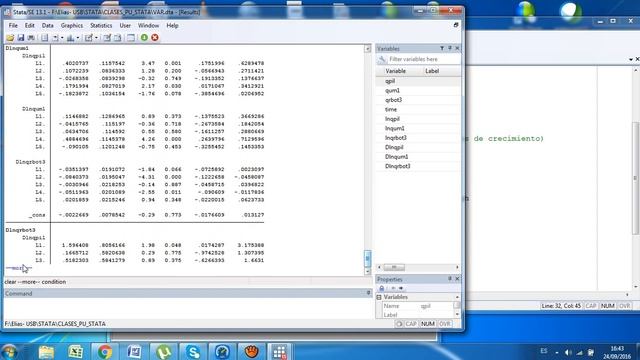Open the Data Editor (Browse) icon
The image size is (640, 360).
coord(118,38)
